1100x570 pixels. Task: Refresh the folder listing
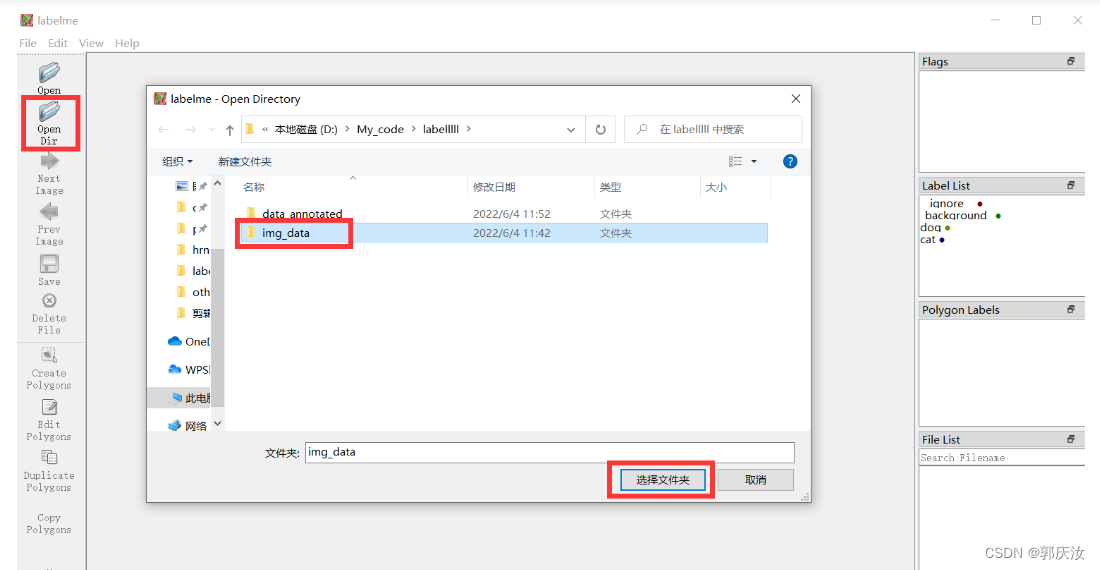click(601, 130)
